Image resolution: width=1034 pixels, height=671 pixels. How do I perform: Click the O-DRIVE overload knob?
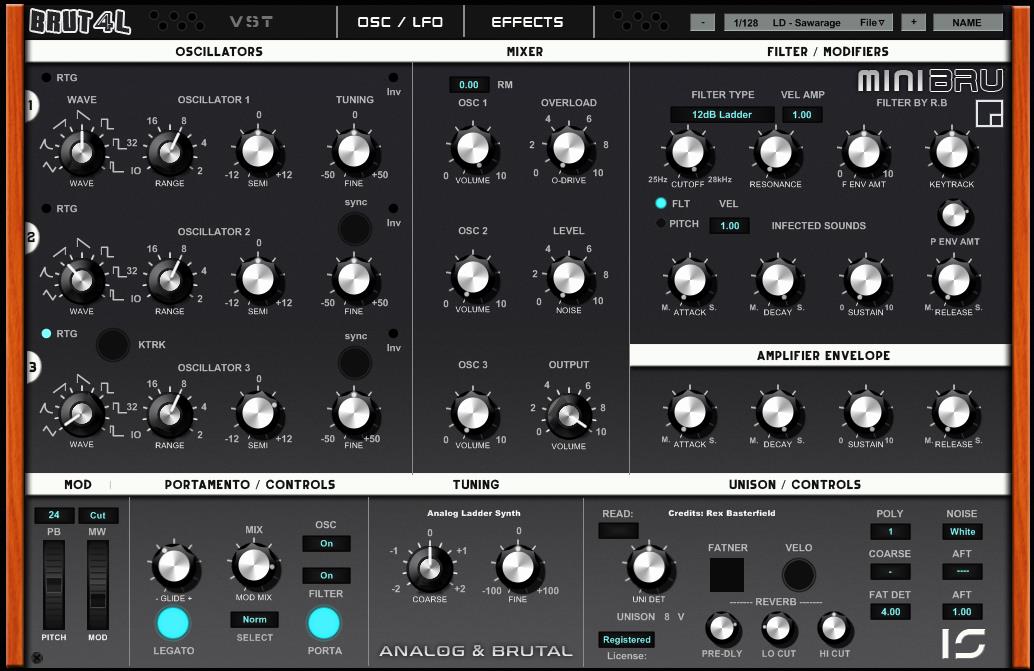[568, 148]
